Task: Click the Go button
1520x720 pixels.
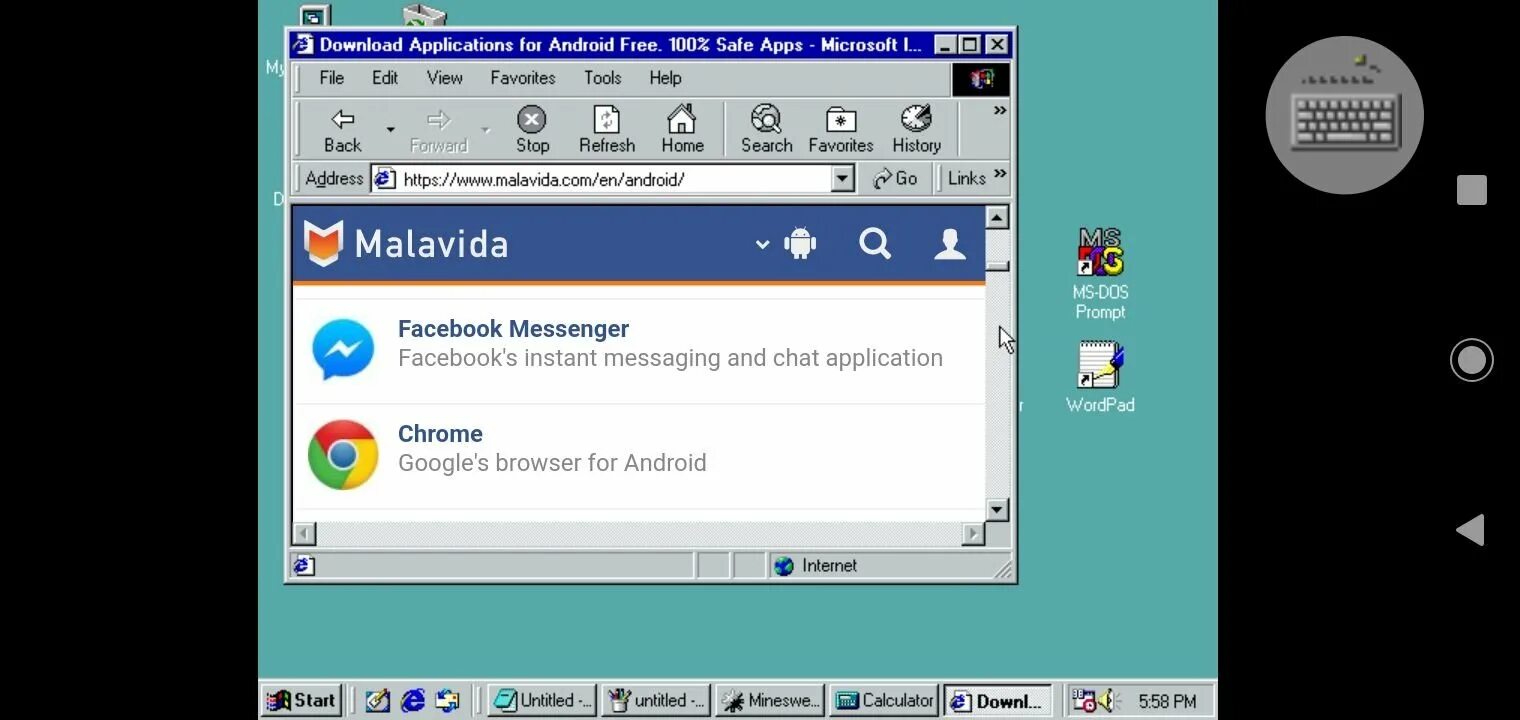Action: (x=895, y=179)
